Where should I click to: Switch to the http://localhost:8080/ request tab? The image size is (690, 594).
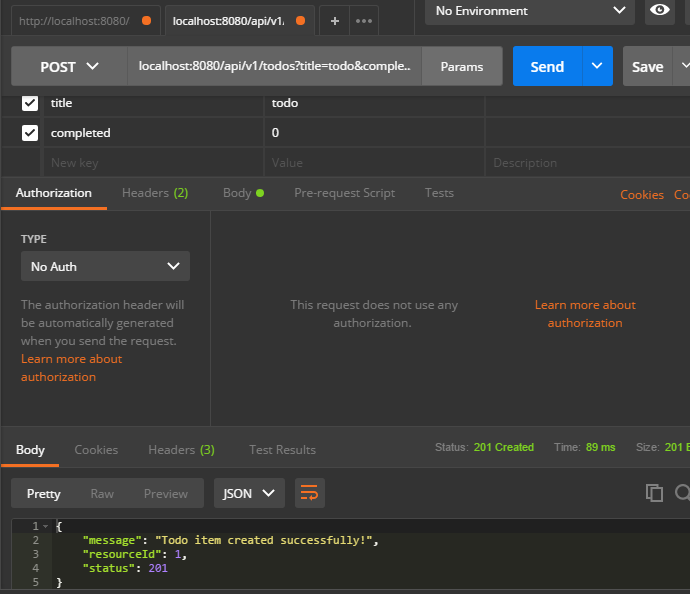[85, 21]
